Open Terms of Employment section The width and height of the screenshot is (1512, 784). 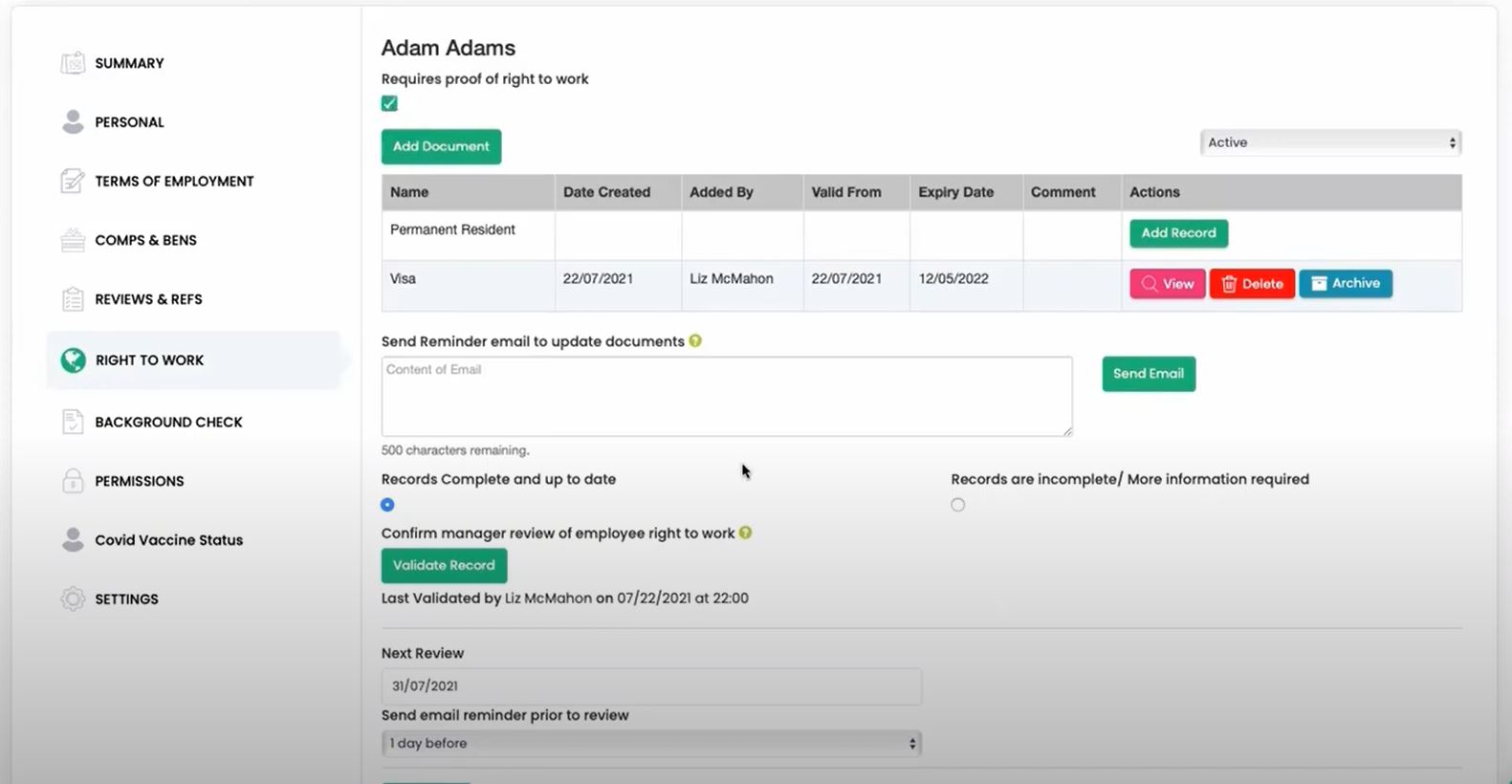point(174,181)
